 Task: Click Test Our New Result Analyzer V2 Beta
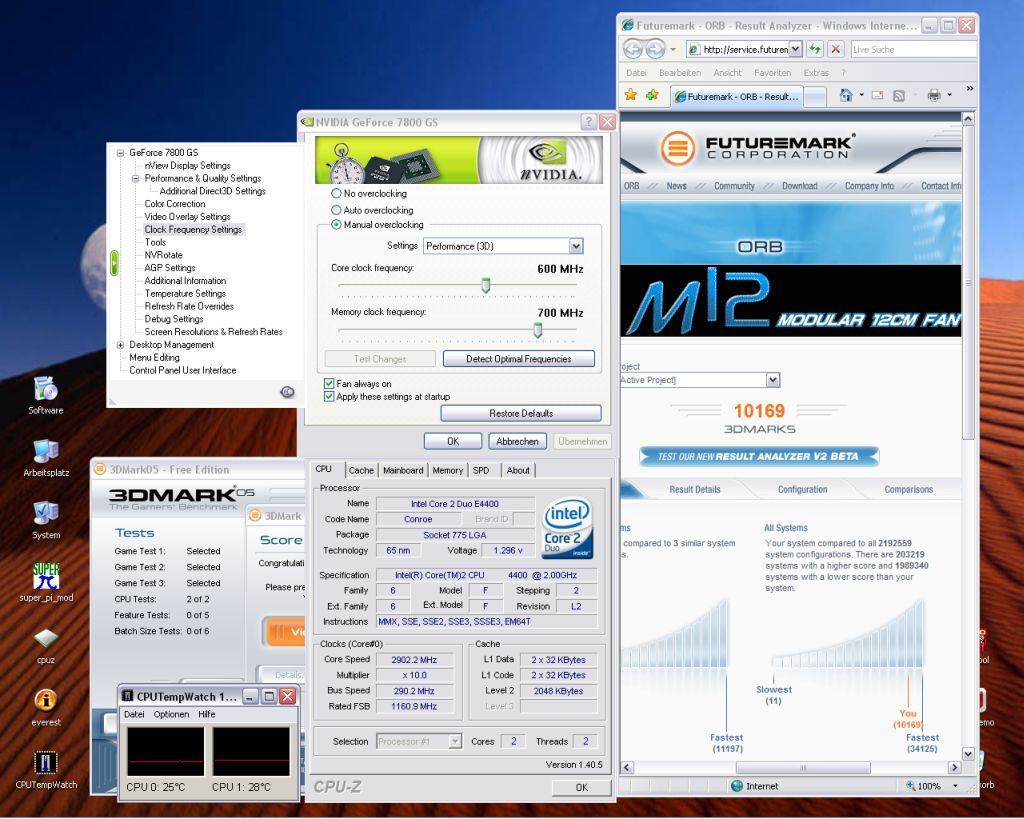(x=758, y=457)
